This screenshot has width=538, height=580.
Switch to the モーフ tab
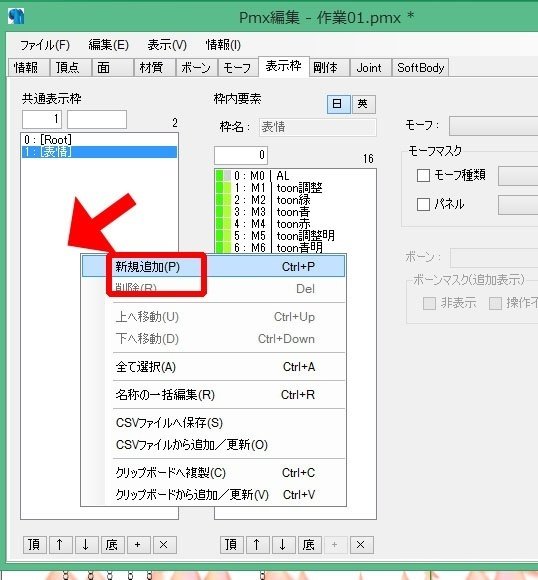point(238,68)
